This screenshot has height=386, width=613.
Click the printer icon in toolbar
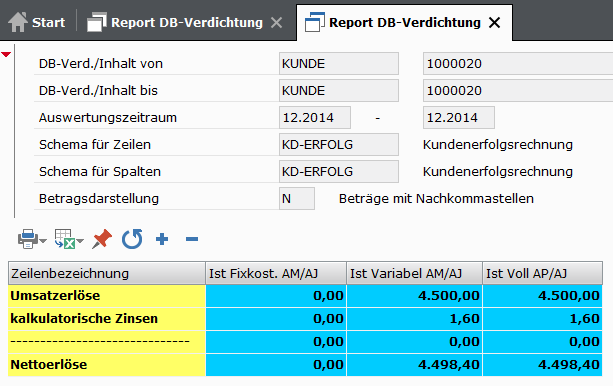pos(28,239)
